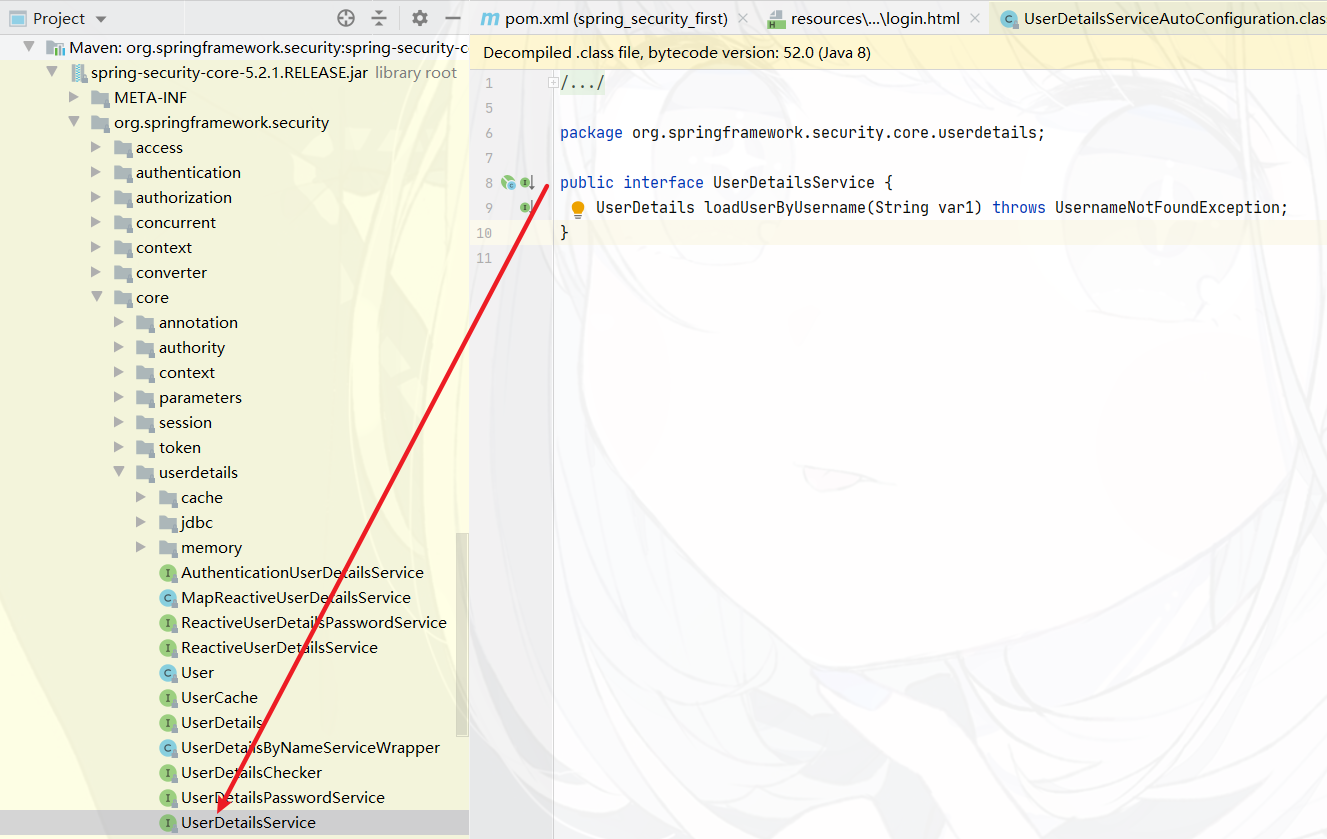
Task: Select the AuthenticationUserDetailsService interface
Action: (x=302, y=573)
